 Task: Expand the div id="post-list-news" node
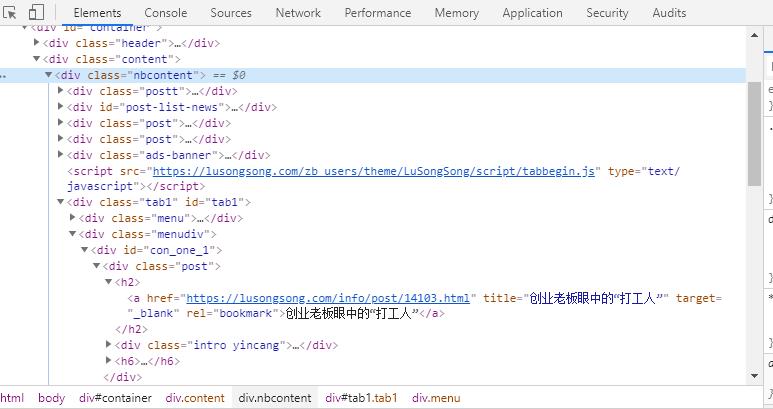61,106
